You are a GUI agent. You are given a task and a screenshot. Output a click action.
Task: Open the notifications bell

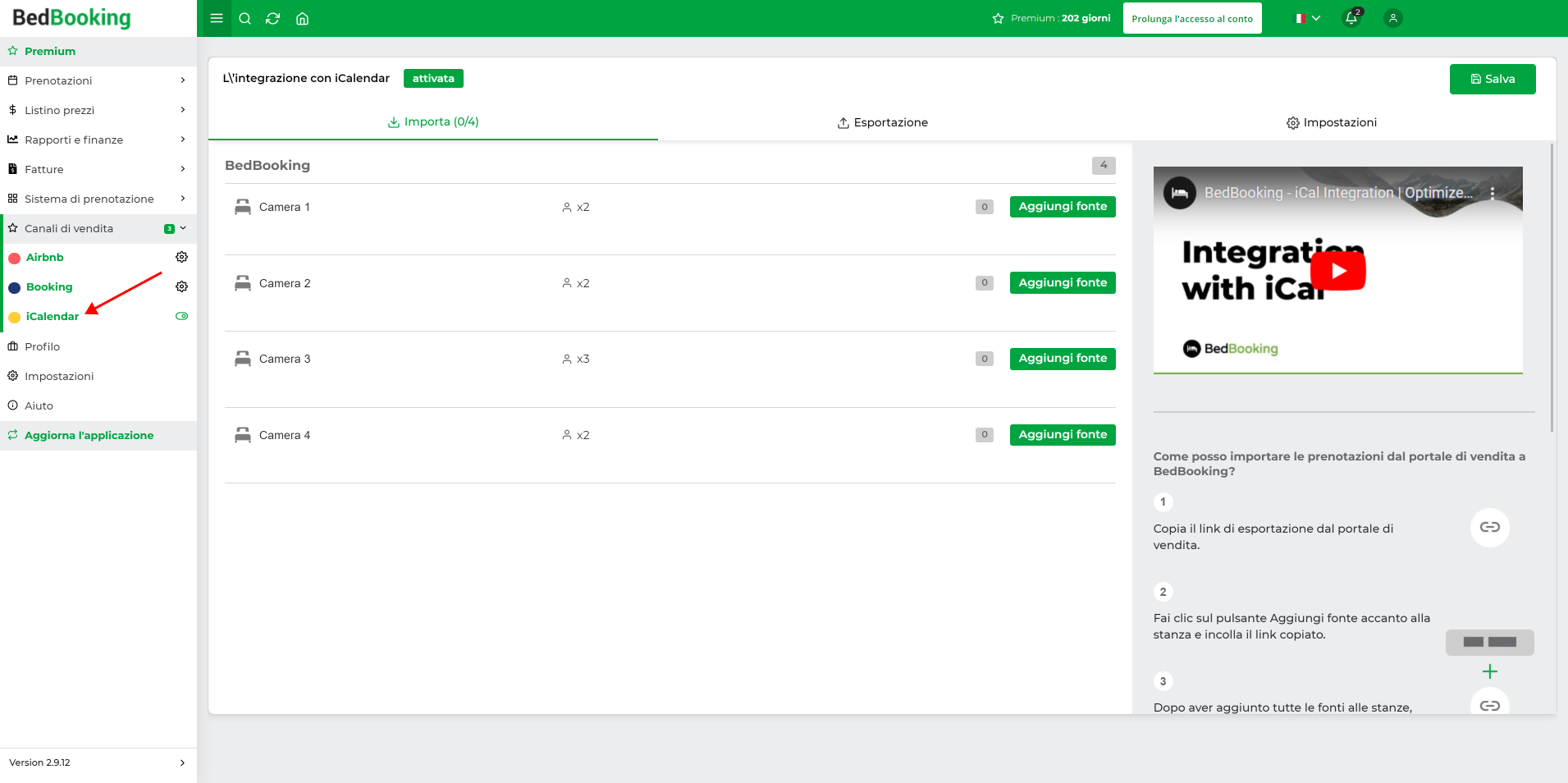coord(1351,18)
